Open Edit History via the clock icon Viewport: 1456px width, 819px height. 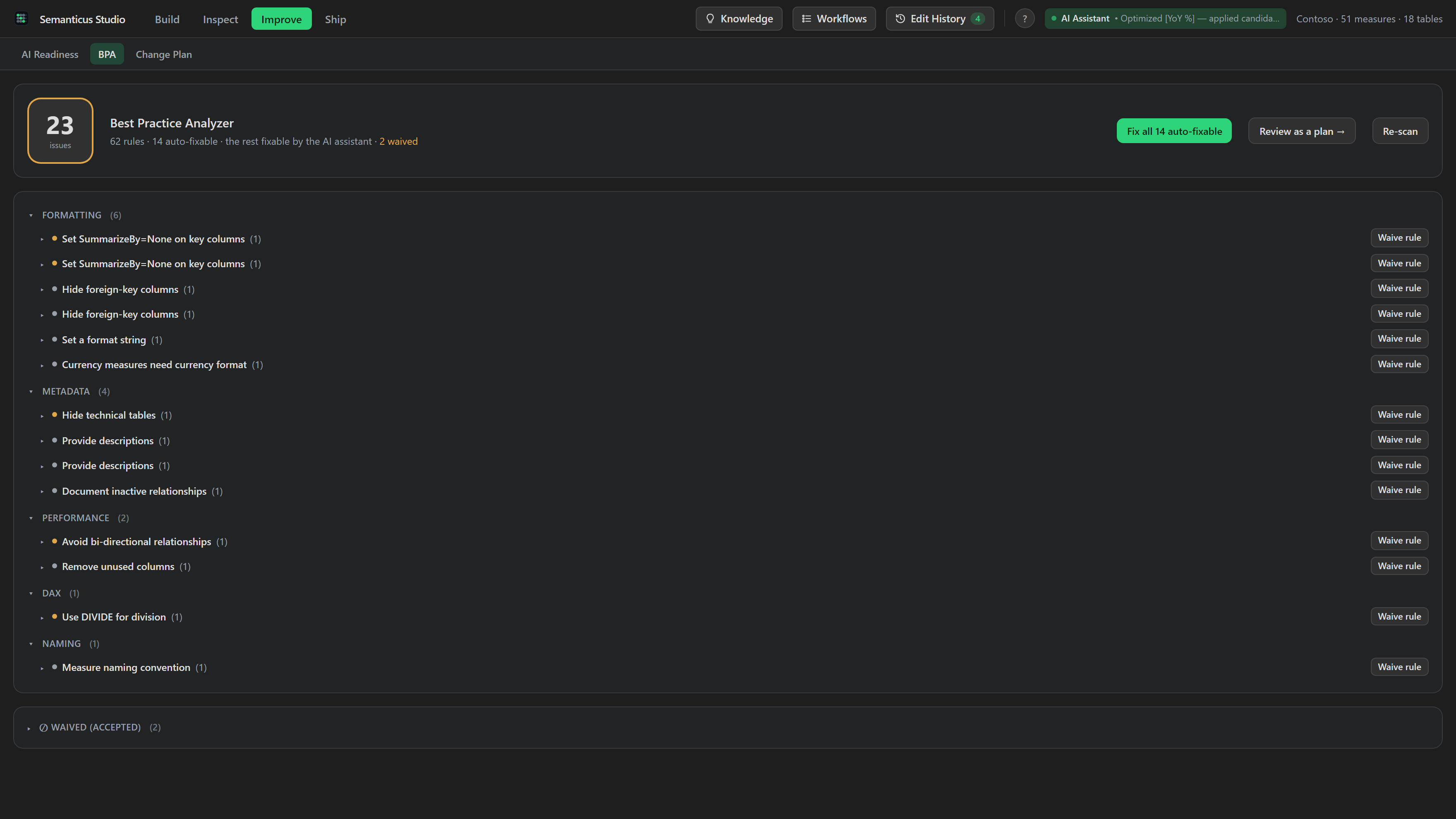pyautogui.click(x=900, y=19)
